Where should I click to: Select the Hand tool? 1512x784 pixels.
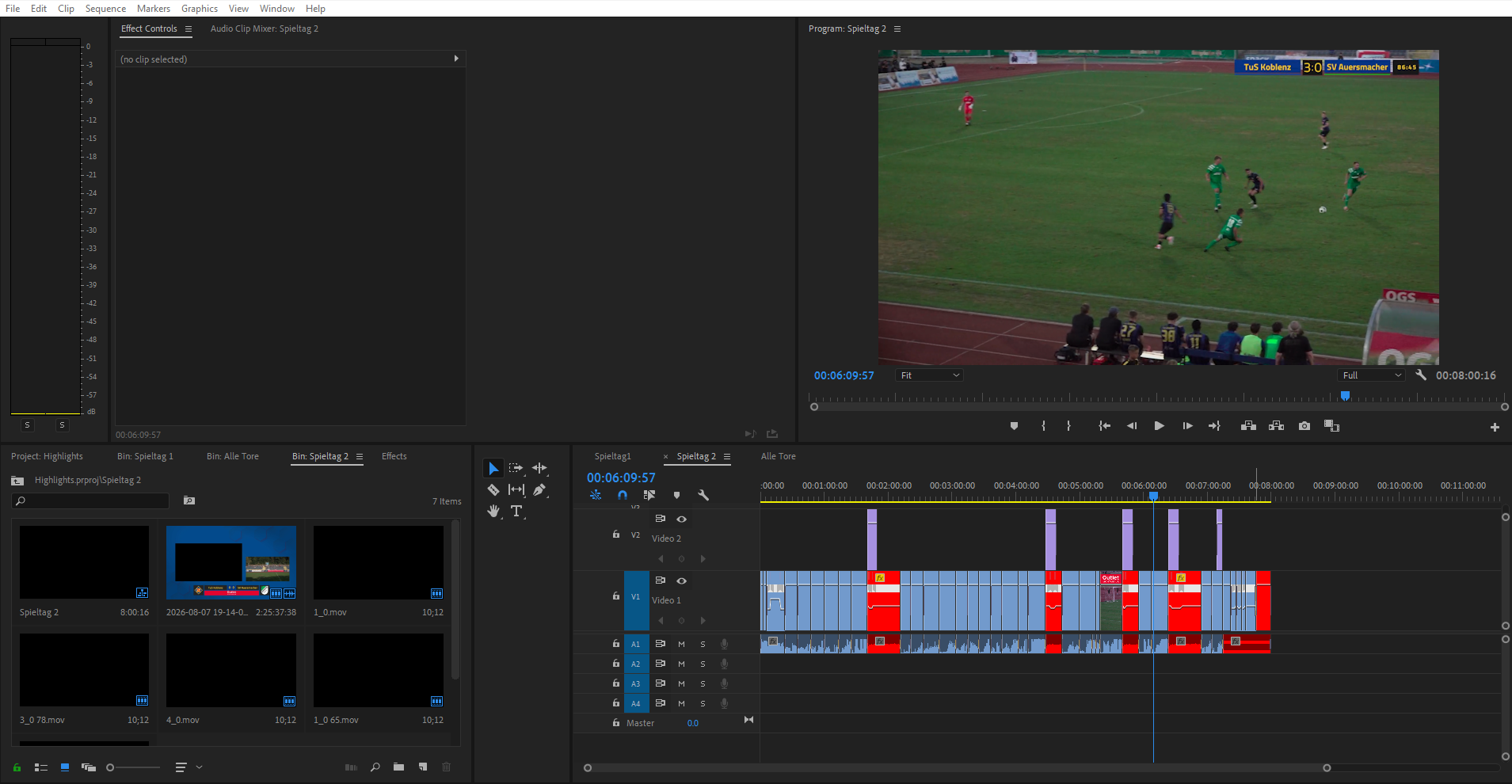click(493, 511)
